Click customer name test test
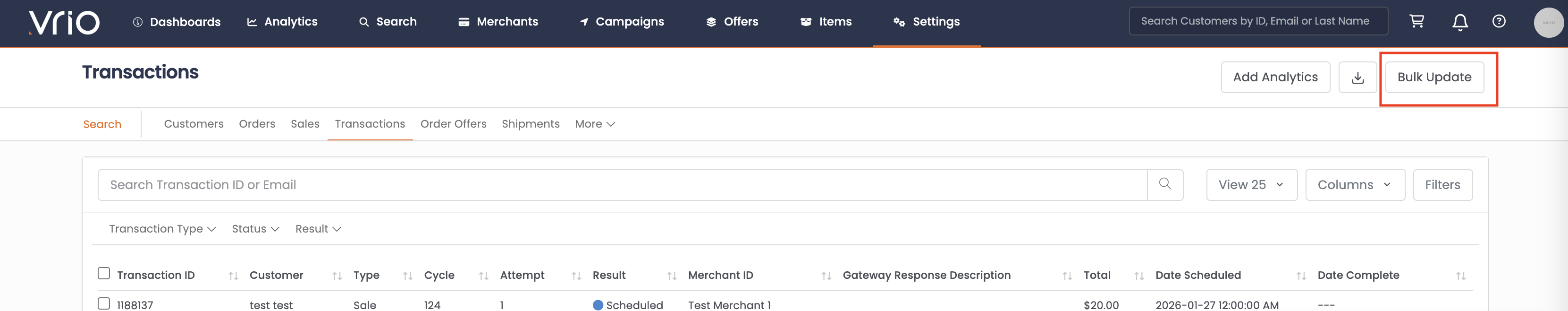The width and height of the screenshot is (1568, 311). click(271, 305)
